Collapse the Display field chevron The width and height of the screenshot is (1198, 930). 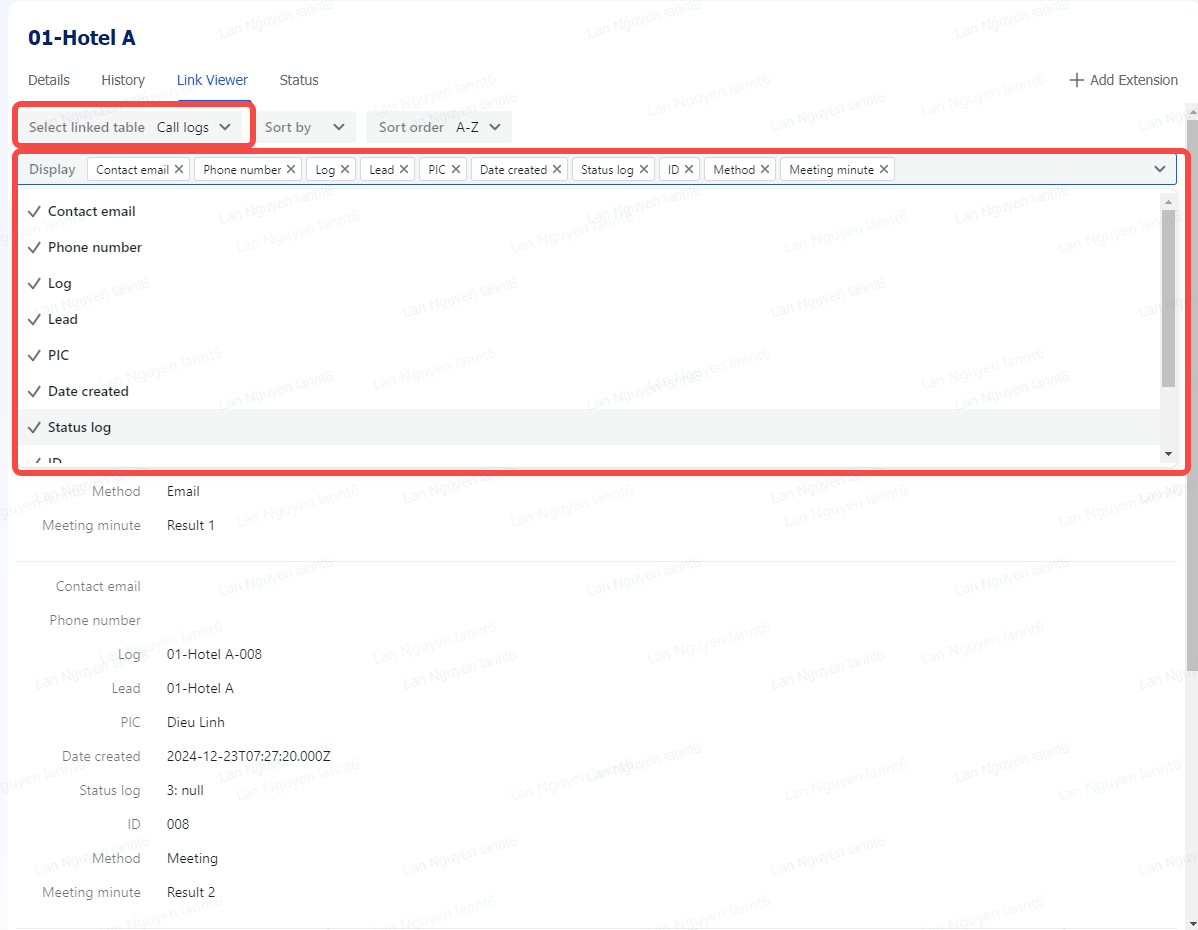(1160, 169)
